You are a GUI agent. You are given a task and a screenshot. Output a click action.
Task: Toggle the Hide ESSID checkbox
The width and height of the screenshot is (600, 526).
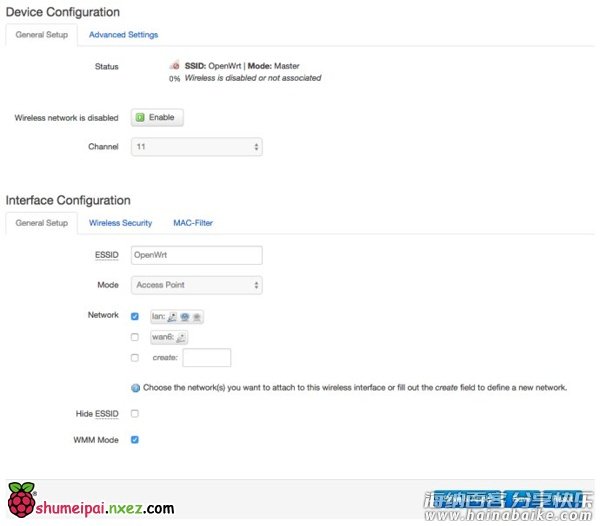(x=135, y=414)
